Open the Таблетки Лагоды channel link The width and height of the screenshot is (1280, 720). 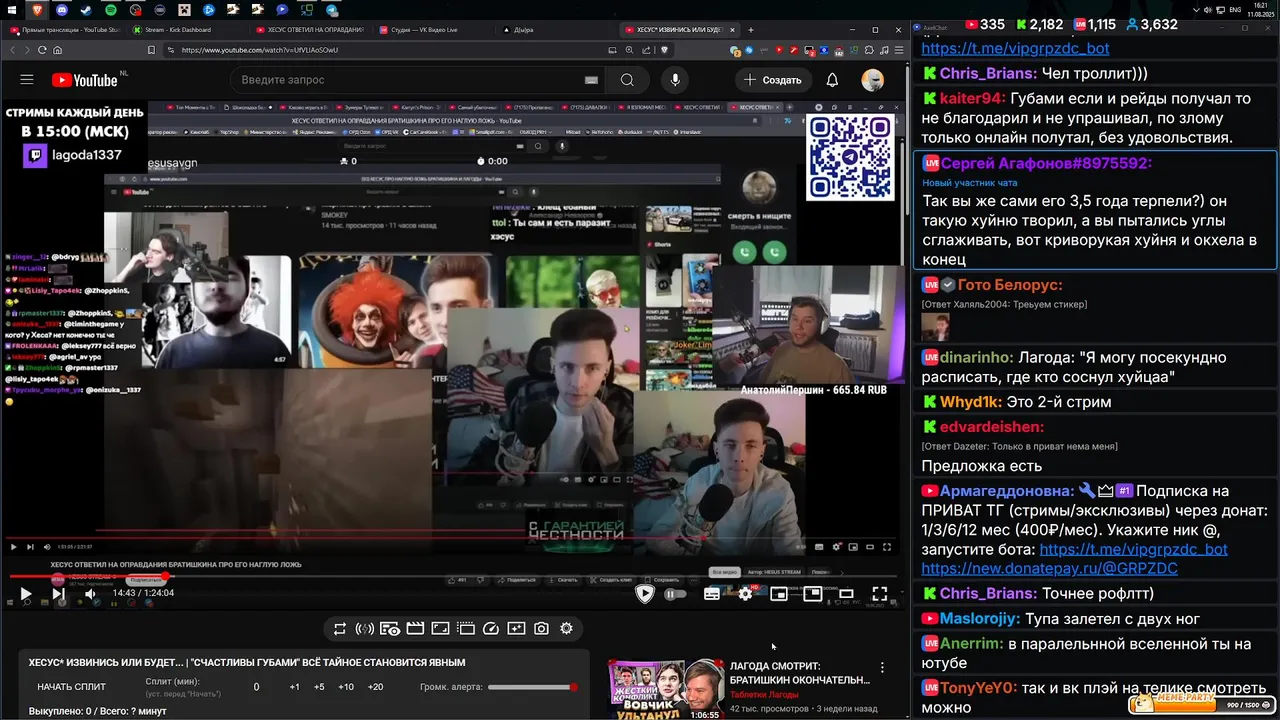click(x=764, y=694)
